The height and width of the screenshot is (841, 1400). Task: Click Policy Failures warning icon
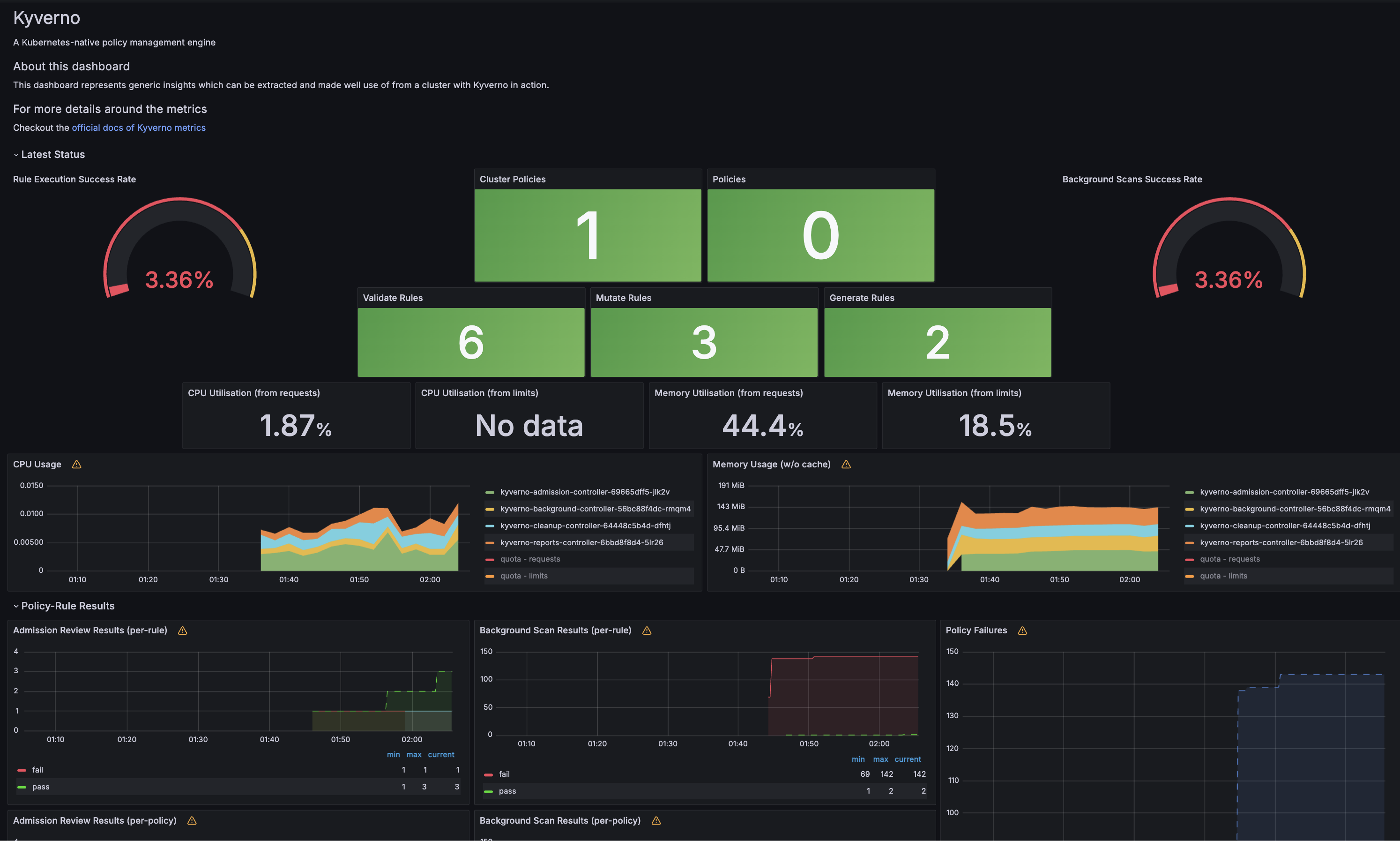pyautogui.click(x=1022, y=630)
